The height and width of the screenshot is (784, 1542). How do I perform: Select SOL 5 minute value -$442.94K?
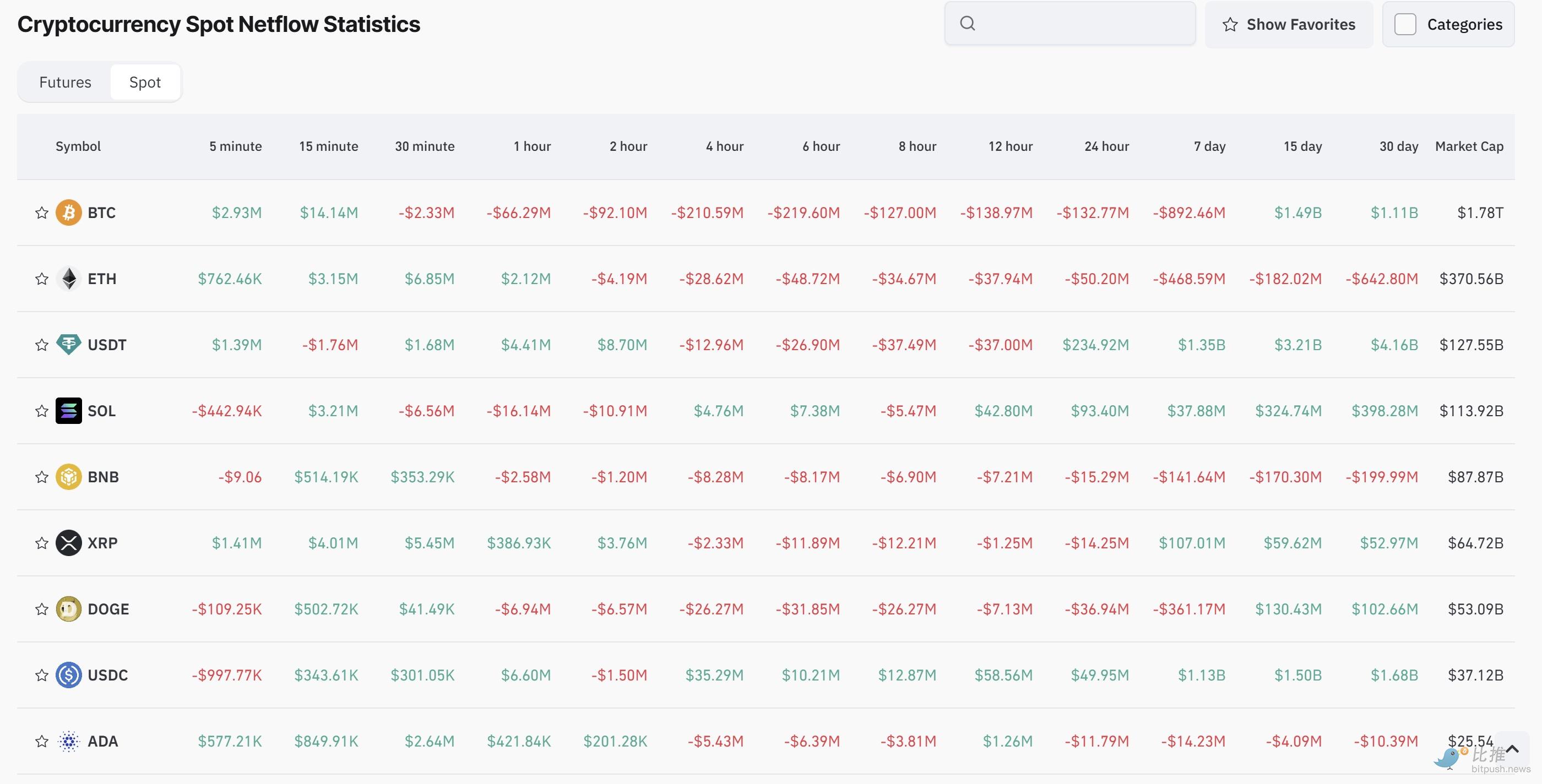227,411
